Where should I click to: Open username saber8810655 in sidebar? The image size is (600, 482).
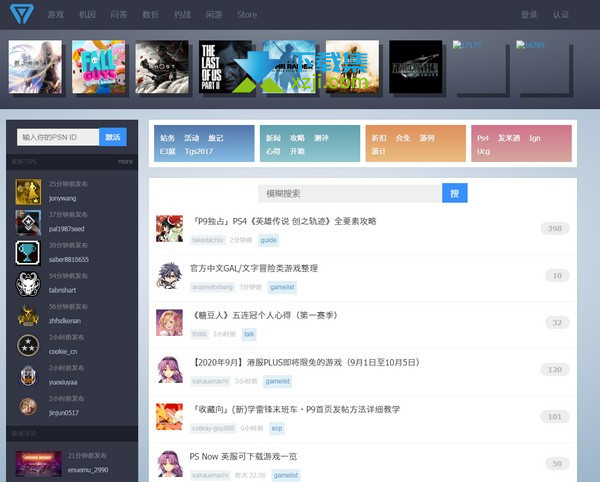click(68, 259)
